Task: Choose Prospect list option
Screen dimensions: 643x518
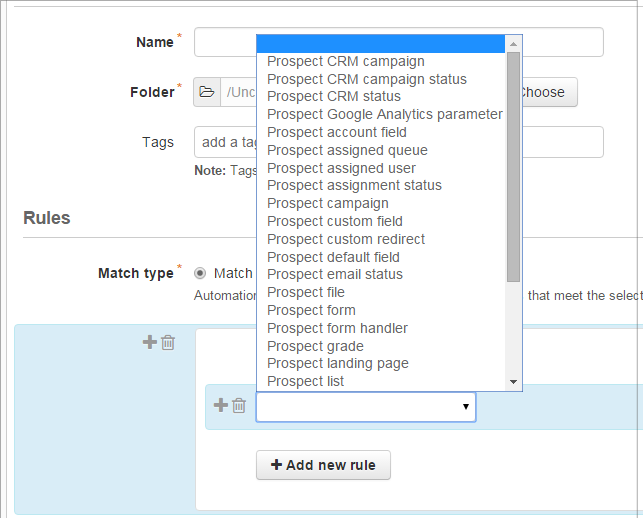Action: click(x=381, y=381)
